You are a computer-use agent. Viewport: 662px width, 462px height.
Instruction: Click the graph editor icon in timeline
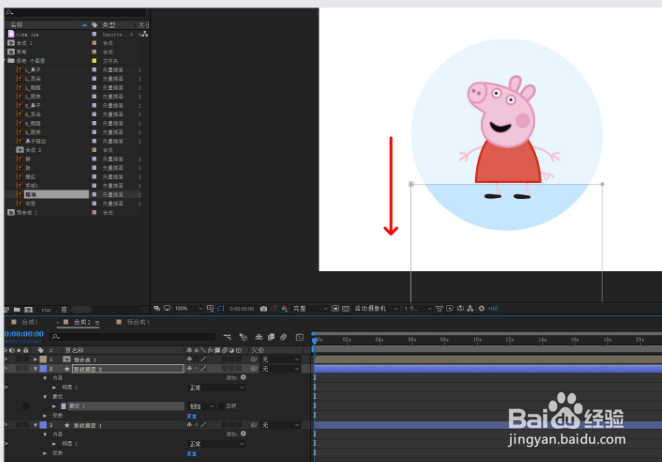click(299, 337)
